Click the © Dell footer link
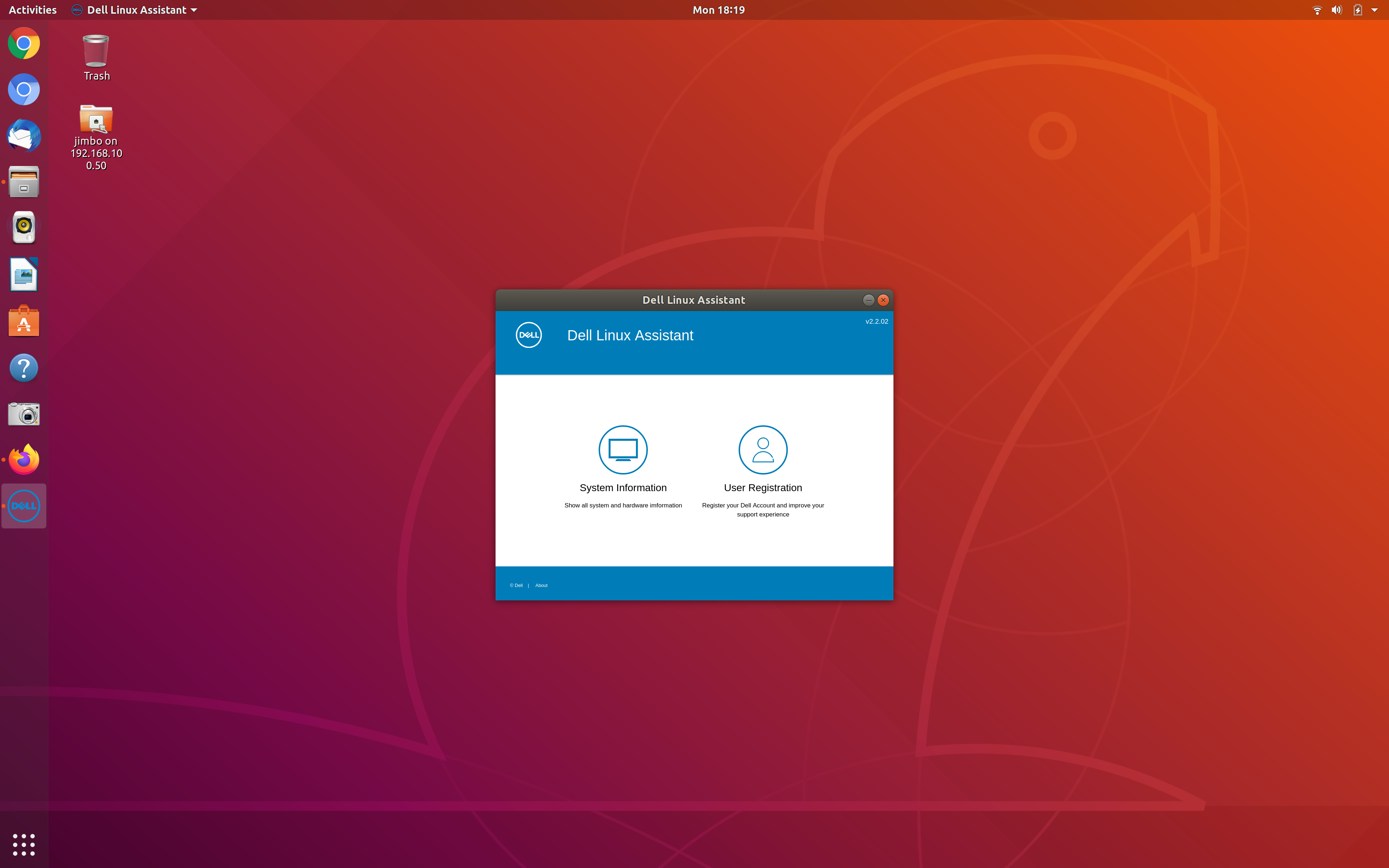1389x868 pixels. tap(516, 585)
